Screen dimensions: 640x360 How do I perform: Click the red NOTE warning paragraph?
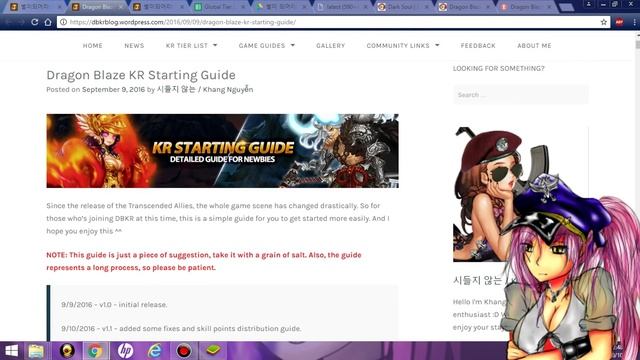click(x=204, y=261)
